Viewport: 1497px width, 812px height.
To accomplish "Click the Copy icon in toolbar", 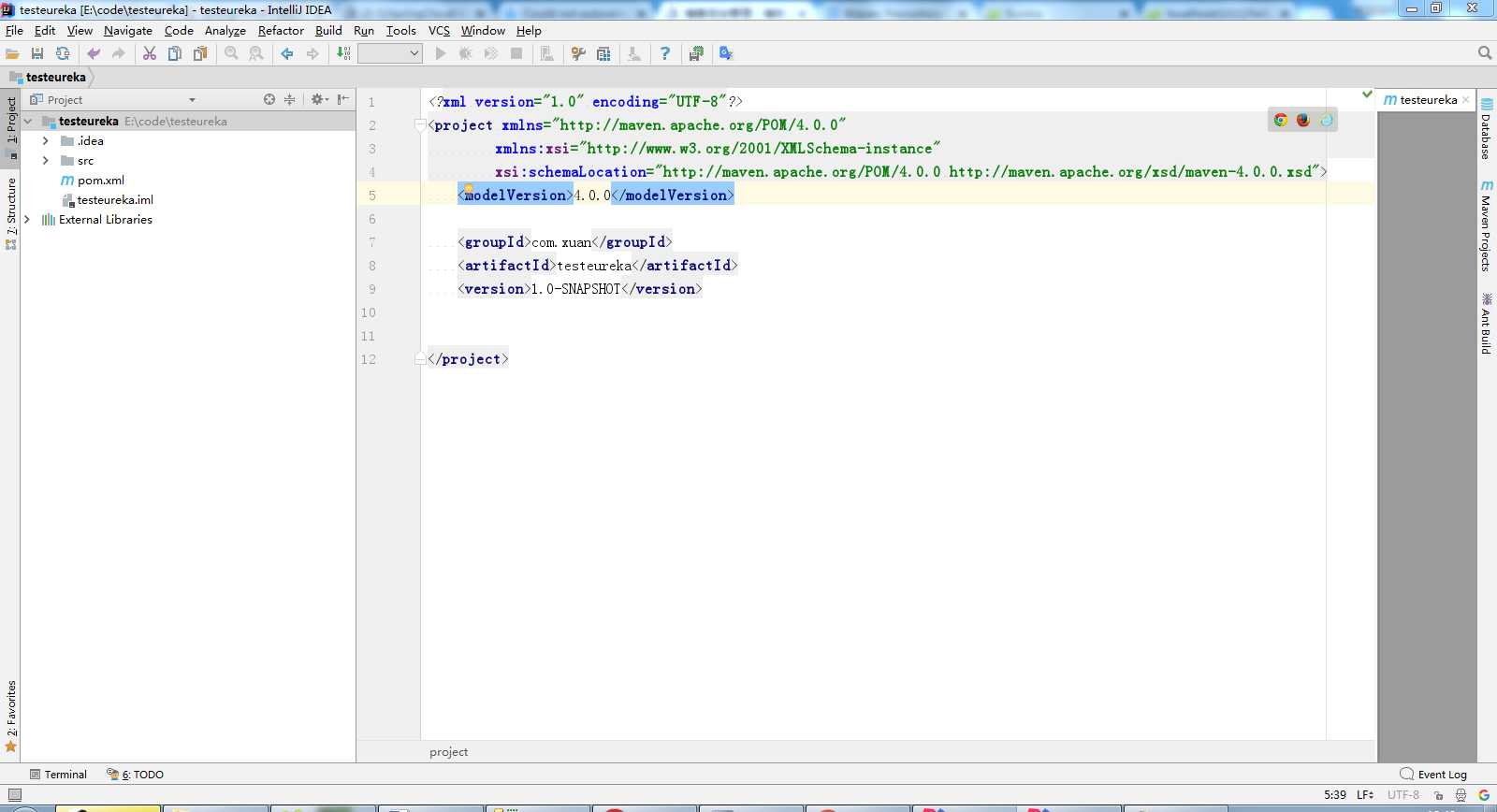I will click(175, 53).
